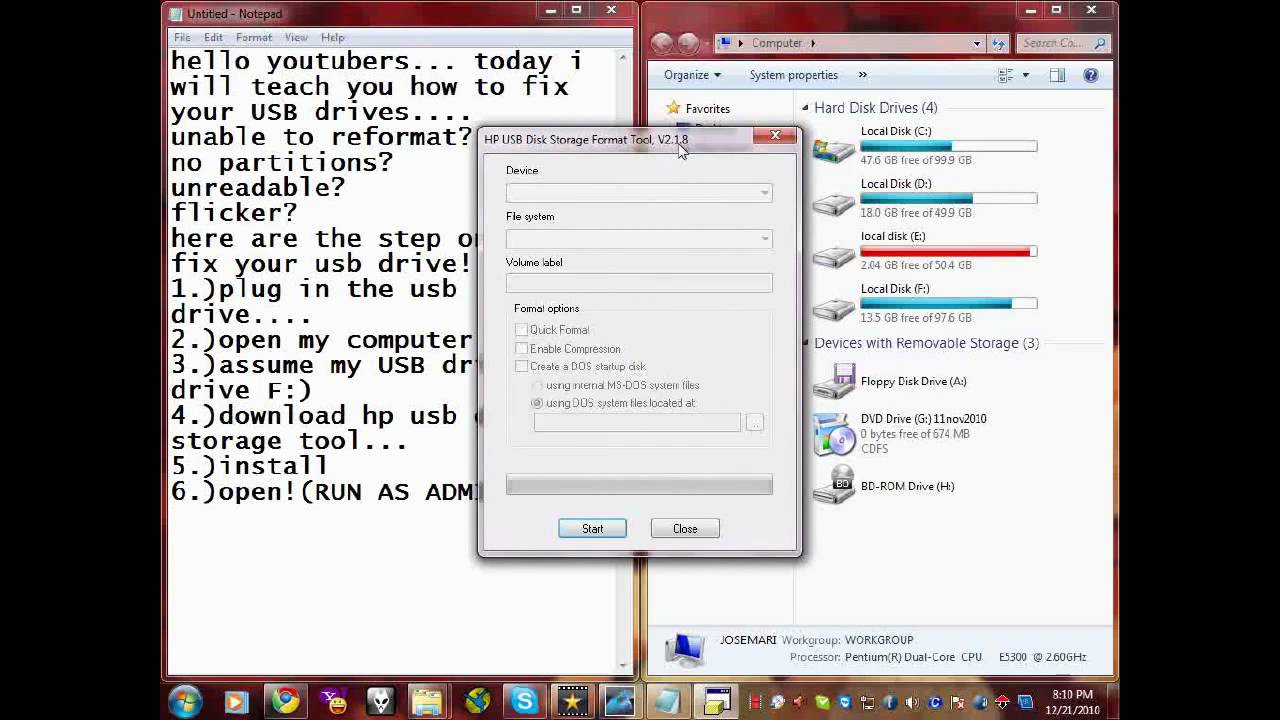
Task: Switch to HP Format Tool taskbar button
Action: (717, 702)
